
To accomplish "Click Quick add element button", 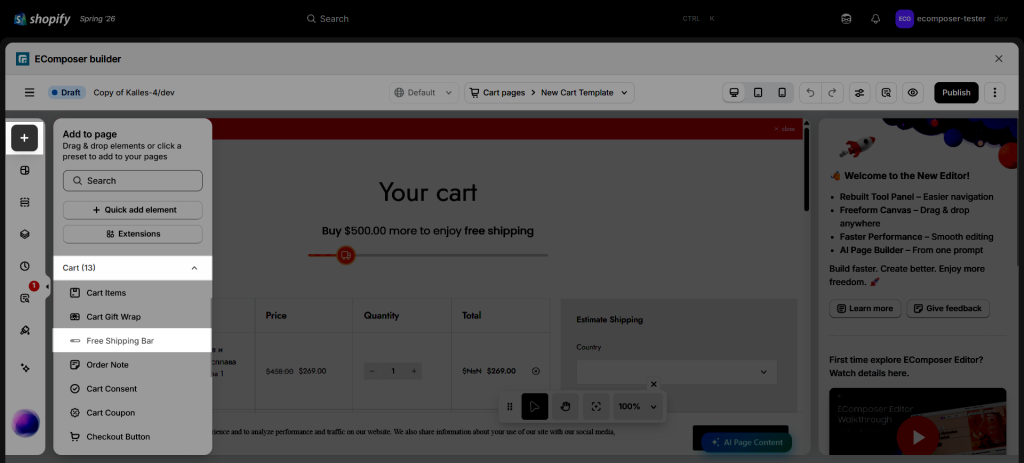I will point(133,210).
